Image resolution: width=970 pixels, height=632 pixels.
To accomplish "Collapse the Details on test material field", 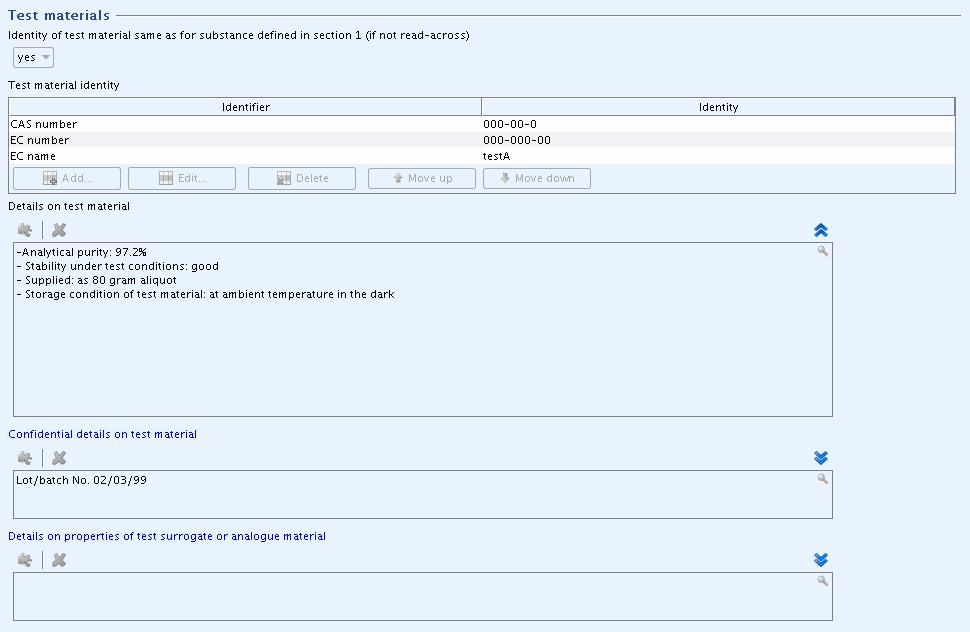I will [821, 230].
